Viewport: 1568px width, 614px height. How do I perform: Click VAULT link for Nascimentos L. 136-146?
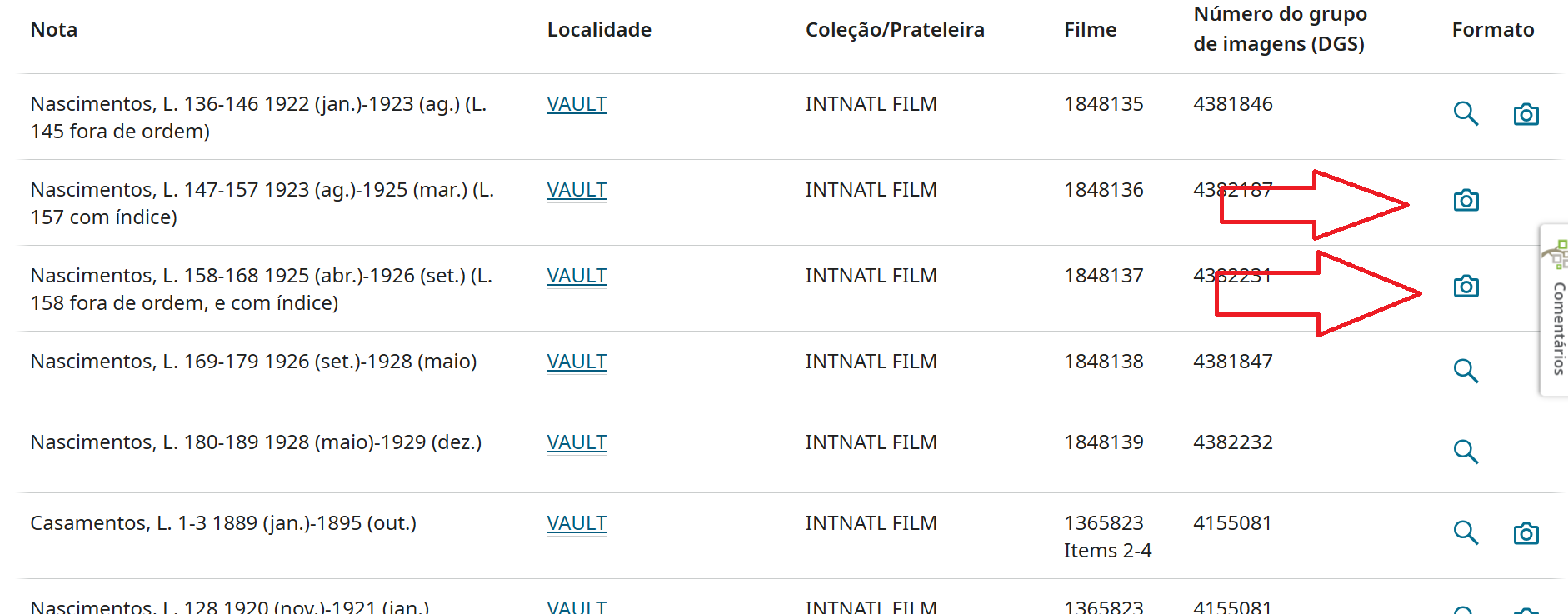pyautogui.click(x=577, y=104)
